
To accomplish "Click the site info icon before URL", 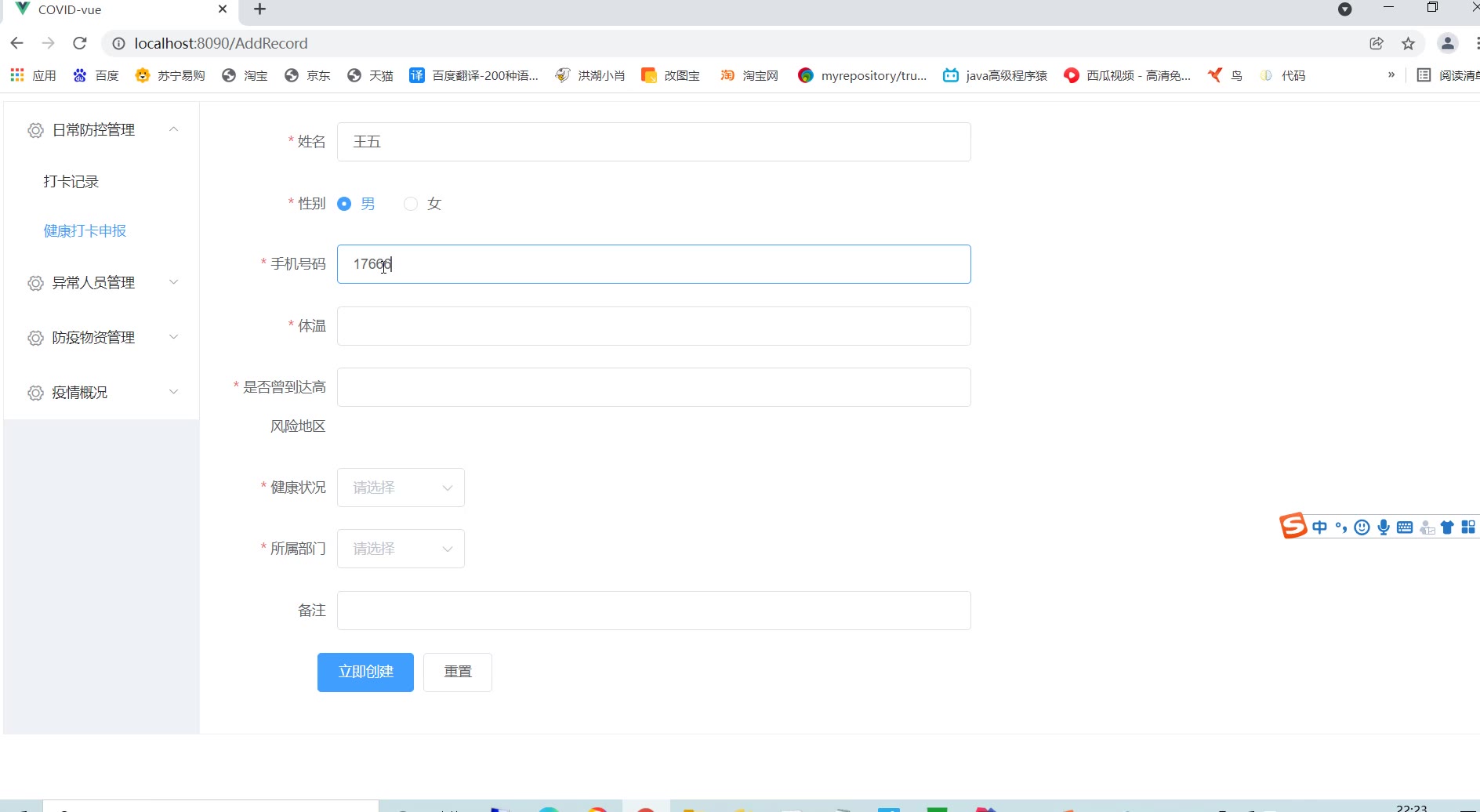I will [x=118, y=43].
